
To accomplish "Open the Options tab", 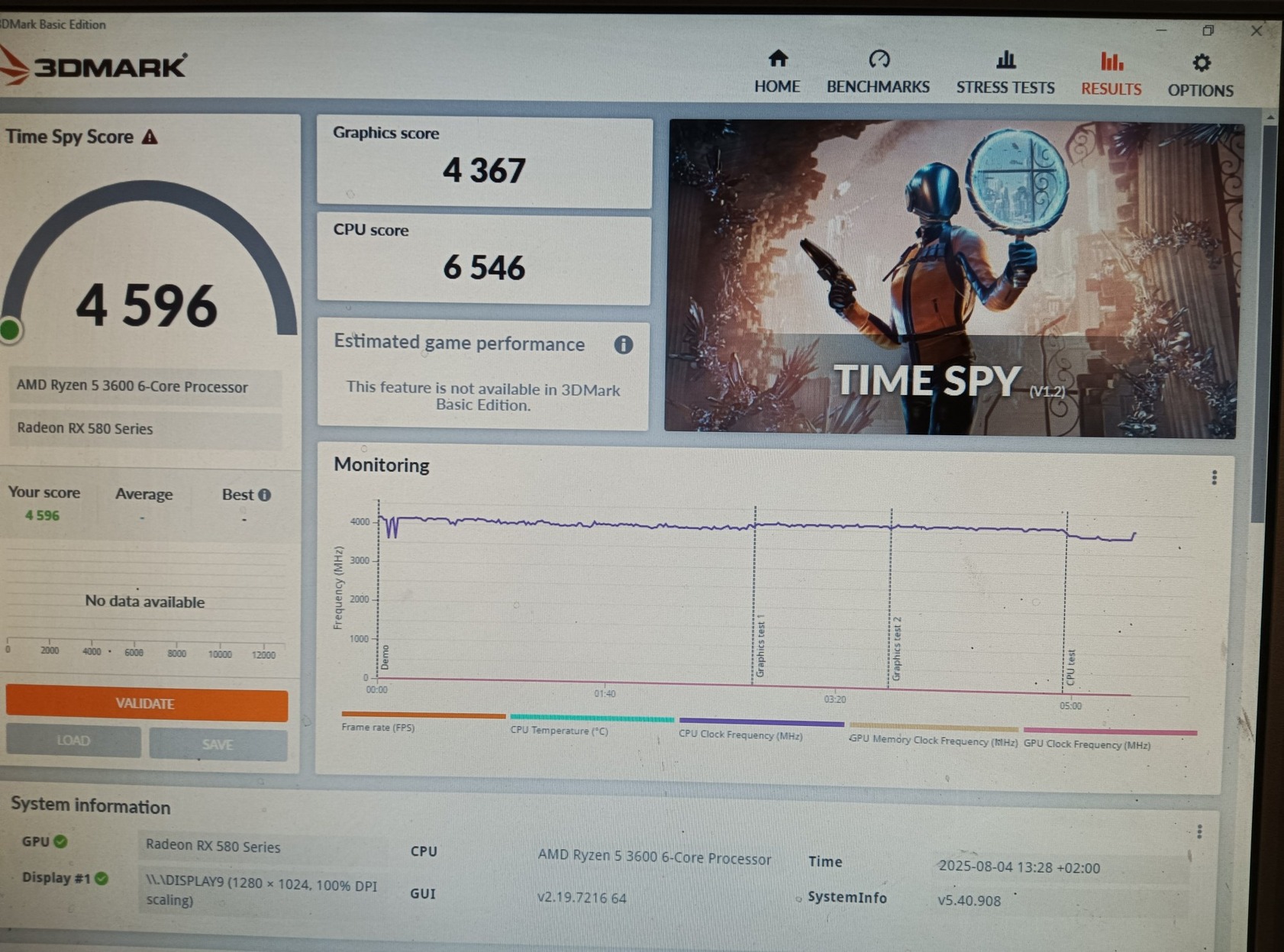I will [x=1200, y=76].
